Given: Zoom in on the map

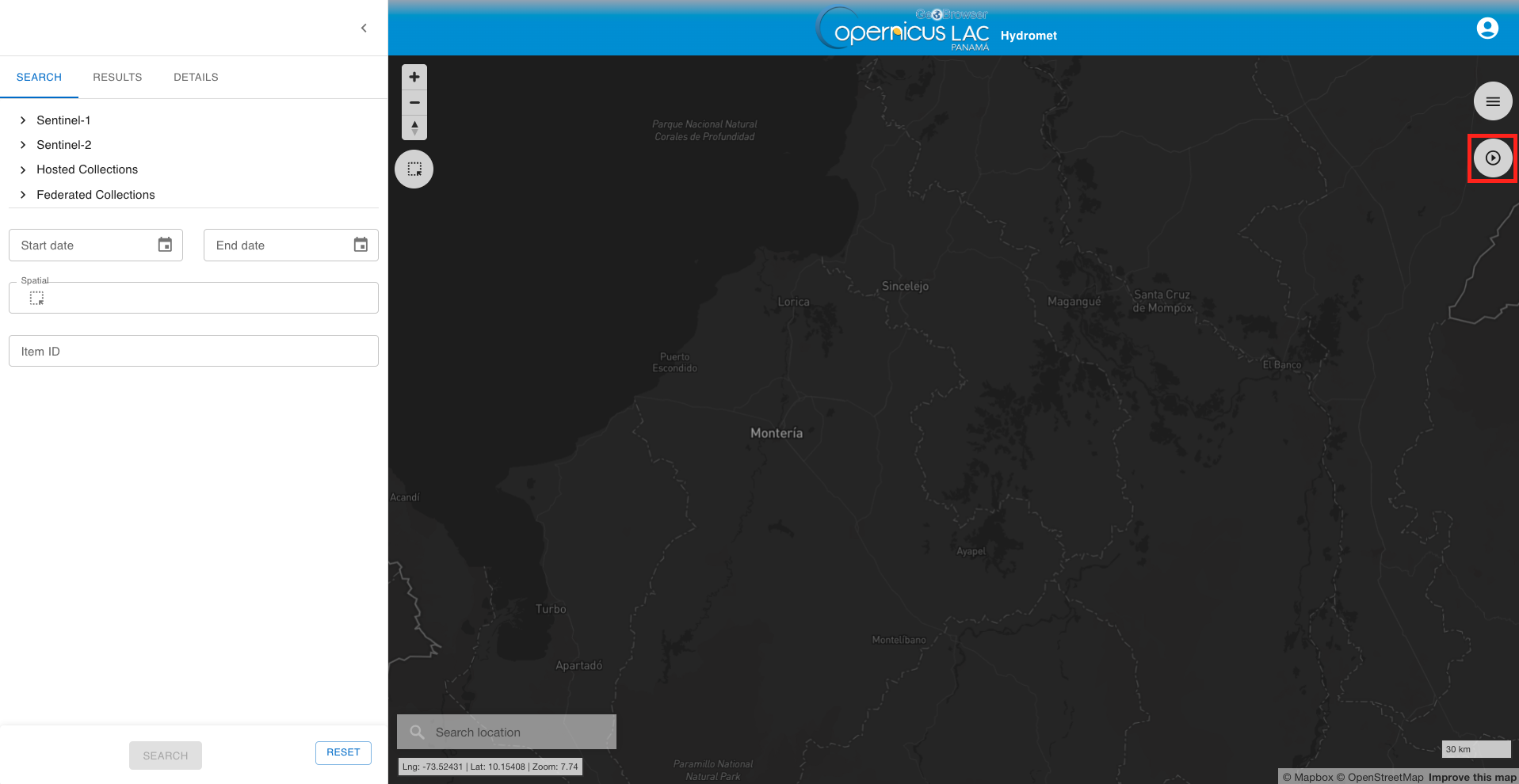Looking at the screenshot, I should (x=414, y=77).
